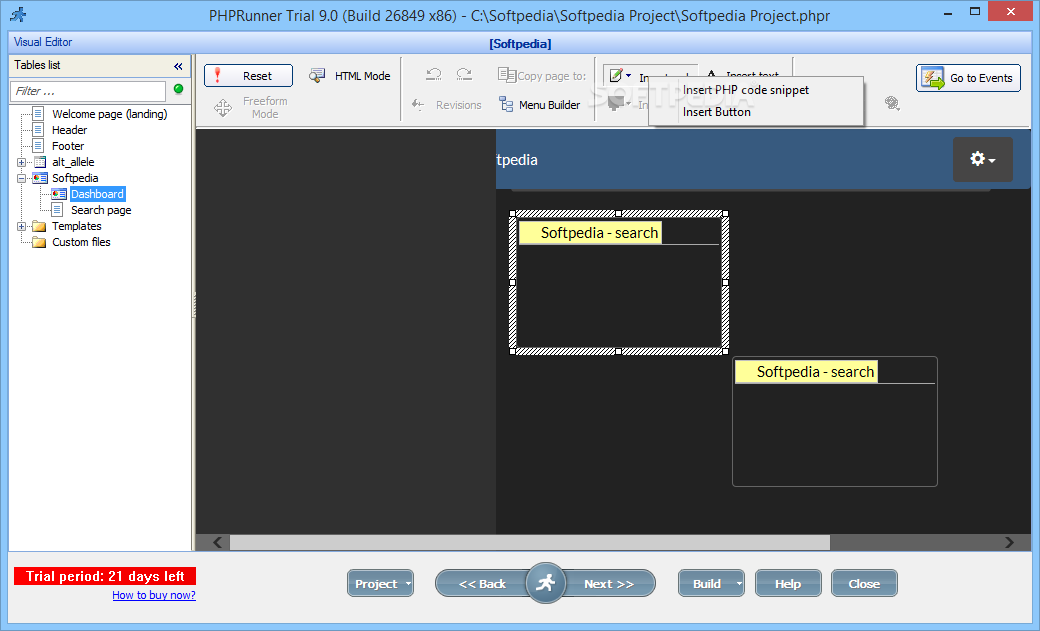Screen dimensions: 1040x631
Task: Advance with the Next button
Action: 609,583
